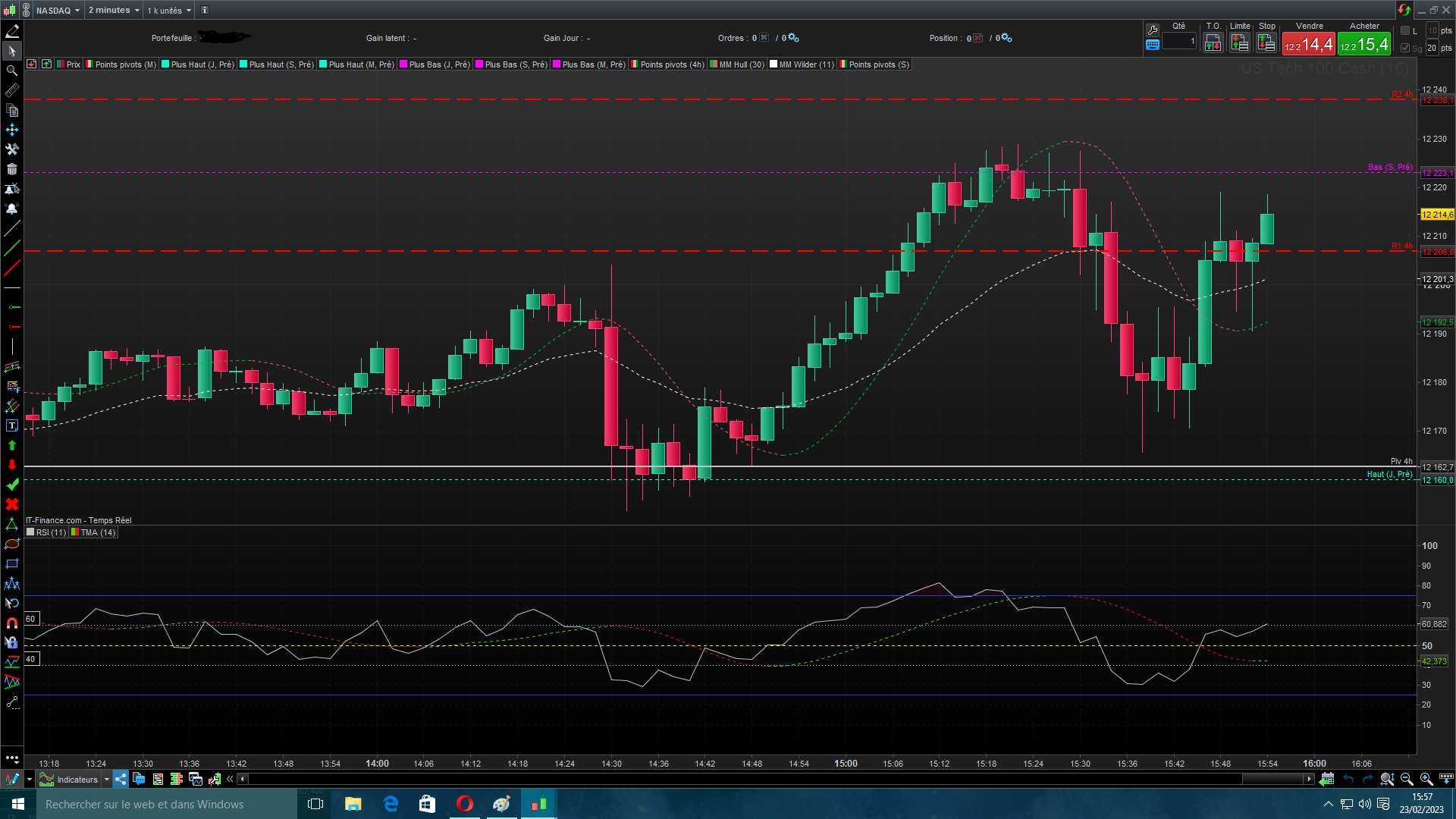Click the Stop order icon
This screenshot has height=819, width=1456.
[1266, 43]
